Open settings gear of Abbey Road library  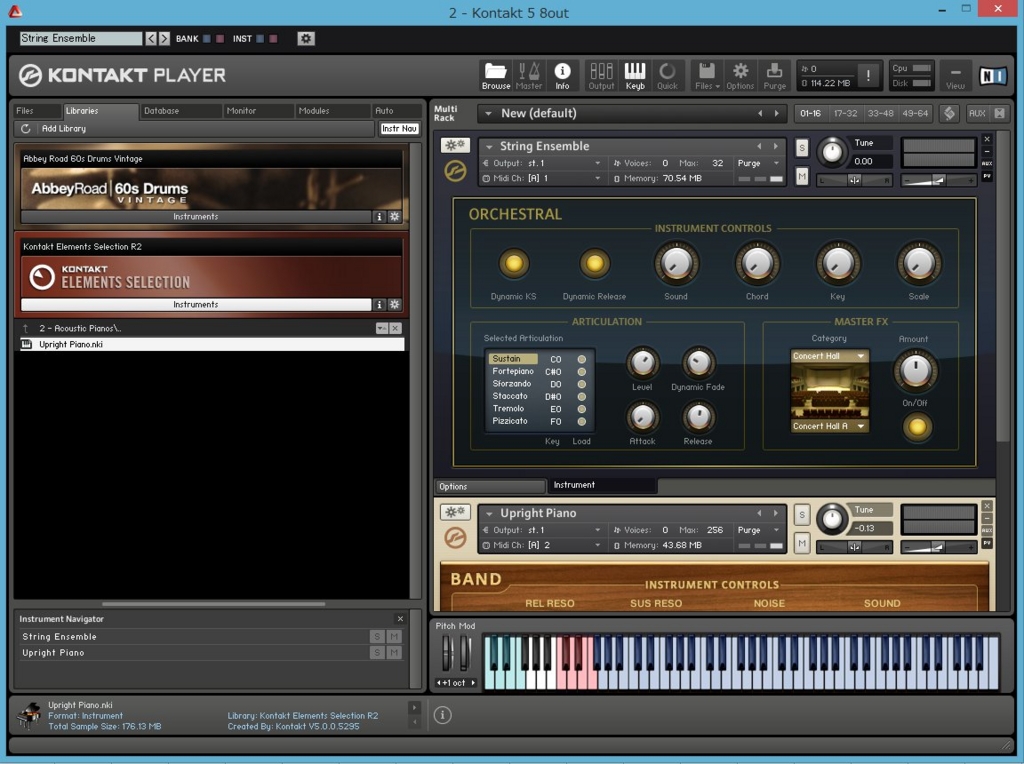394,217
